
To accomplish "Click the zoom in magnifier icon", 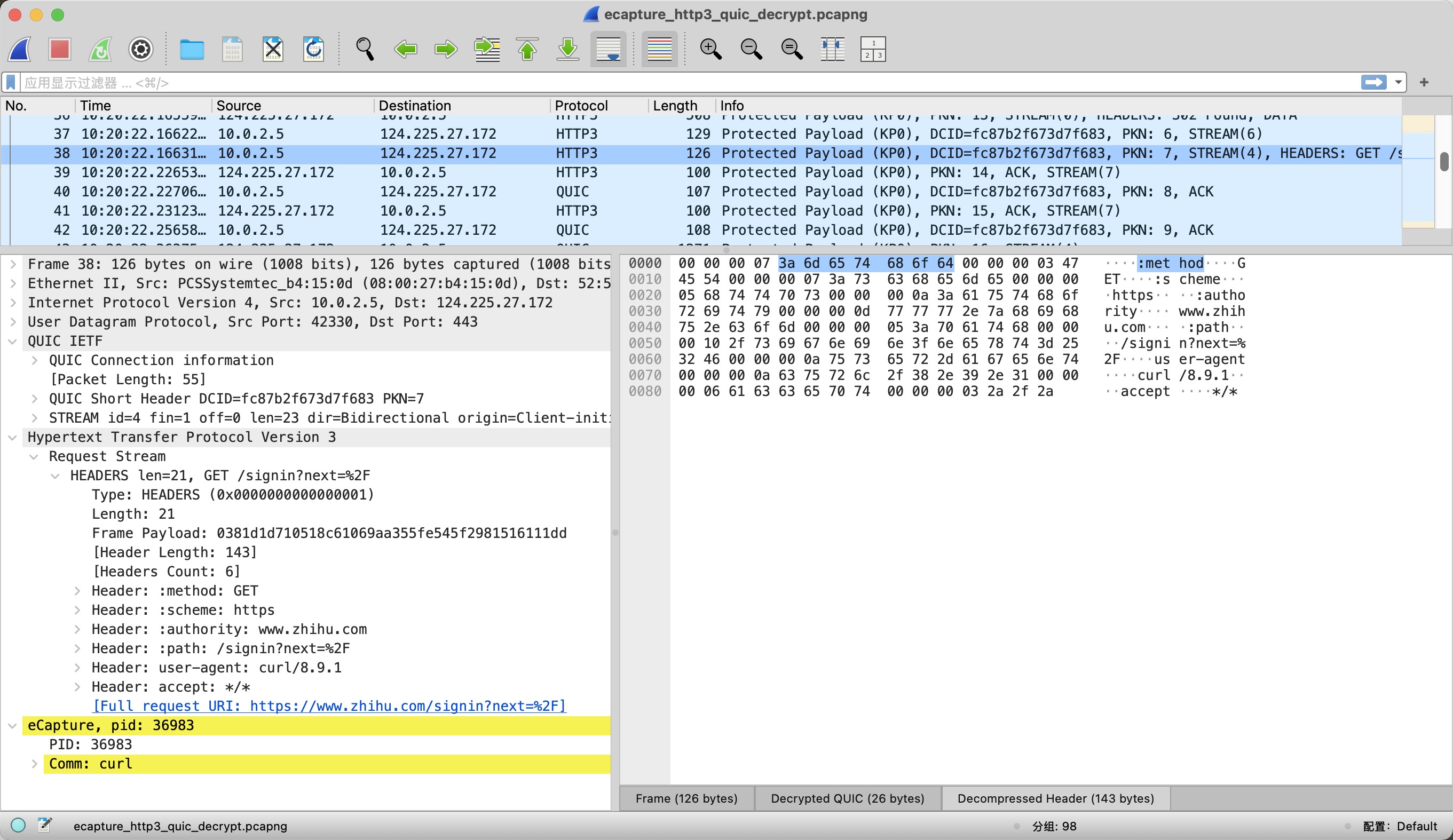I will [x=710, y=50].
